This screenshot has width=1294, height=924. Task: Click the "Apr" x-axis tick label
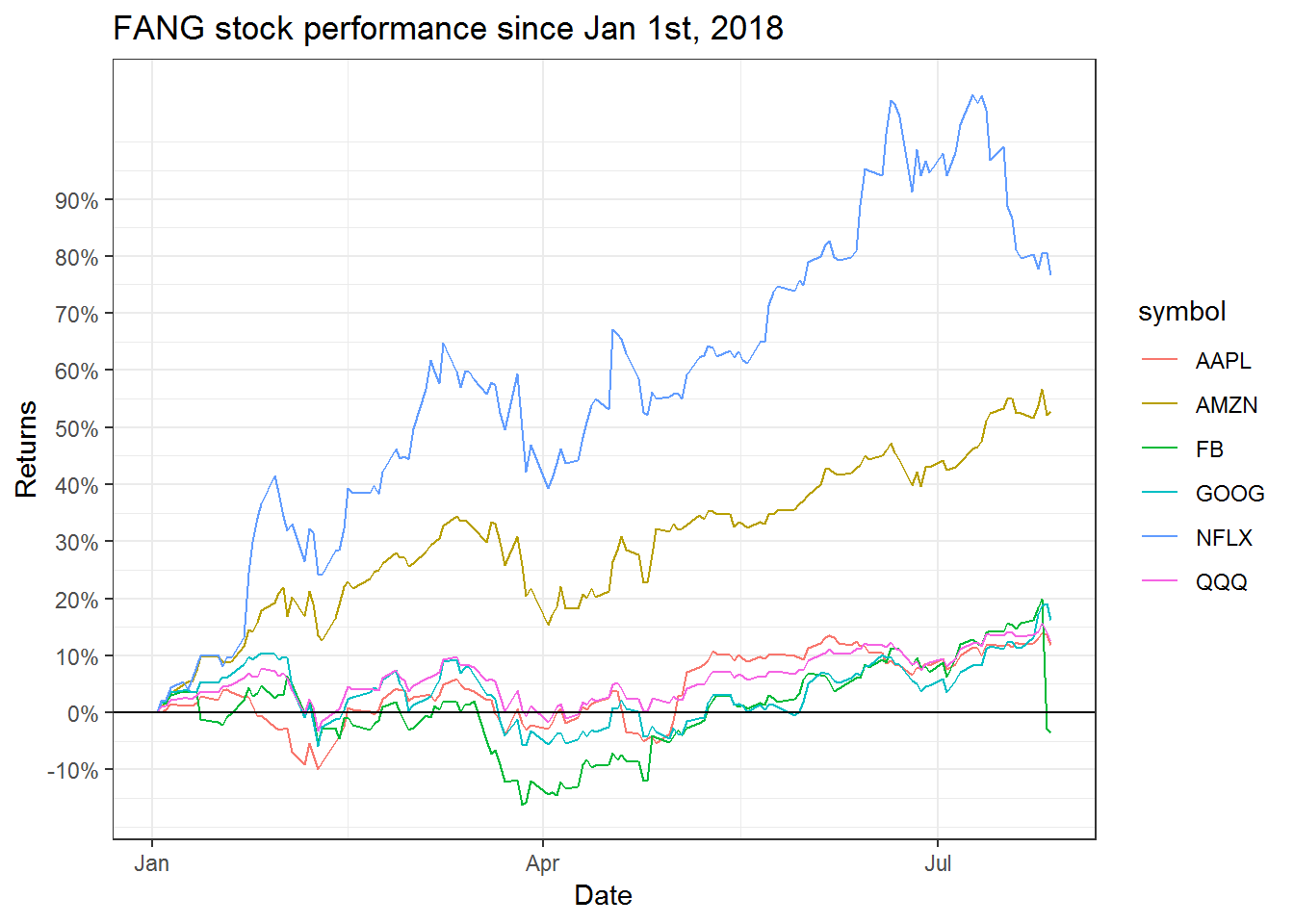pyautogui.click(x=543, y=863)
